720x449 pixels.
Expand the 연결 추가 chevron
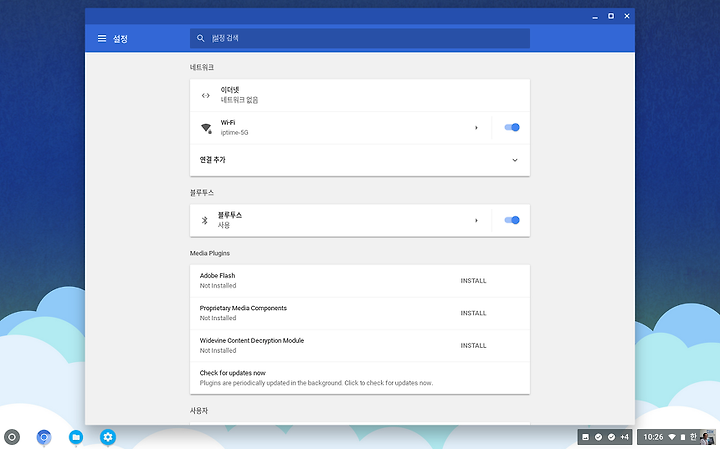(515, 160)
